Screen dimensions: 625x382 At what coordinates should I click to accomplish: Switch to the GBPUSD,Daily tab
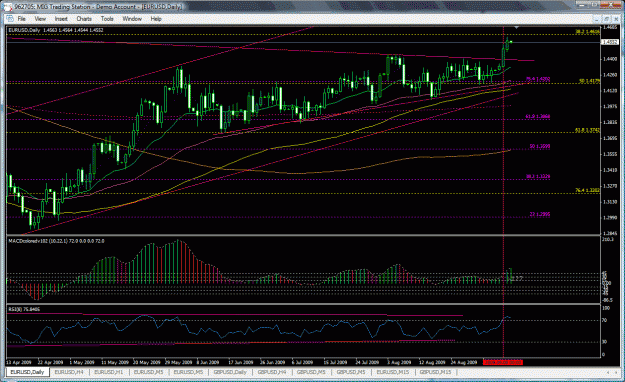pyautogui.click(x=230, y=372)
